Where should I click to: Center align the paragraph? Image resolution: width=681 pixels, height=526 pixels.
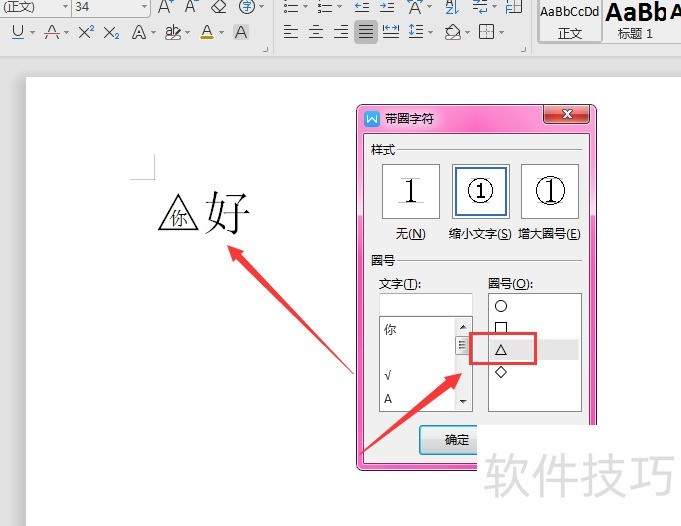pos(316,32)
